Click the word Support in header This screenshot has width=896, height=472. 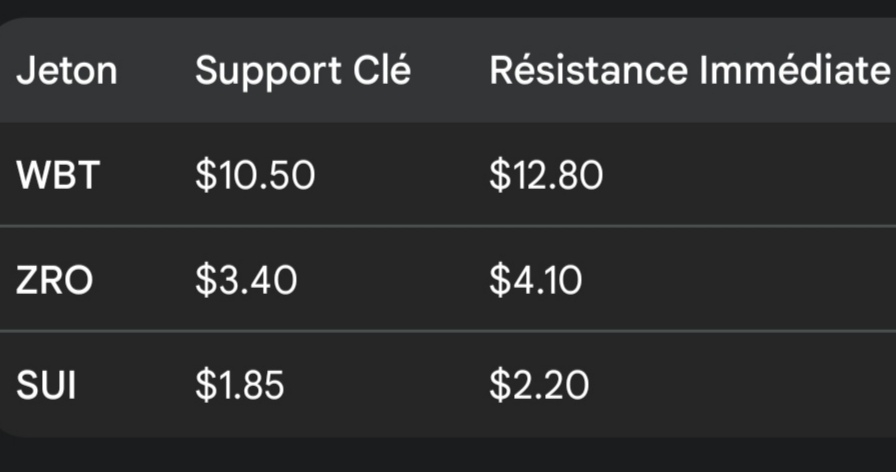coord(267,71)
